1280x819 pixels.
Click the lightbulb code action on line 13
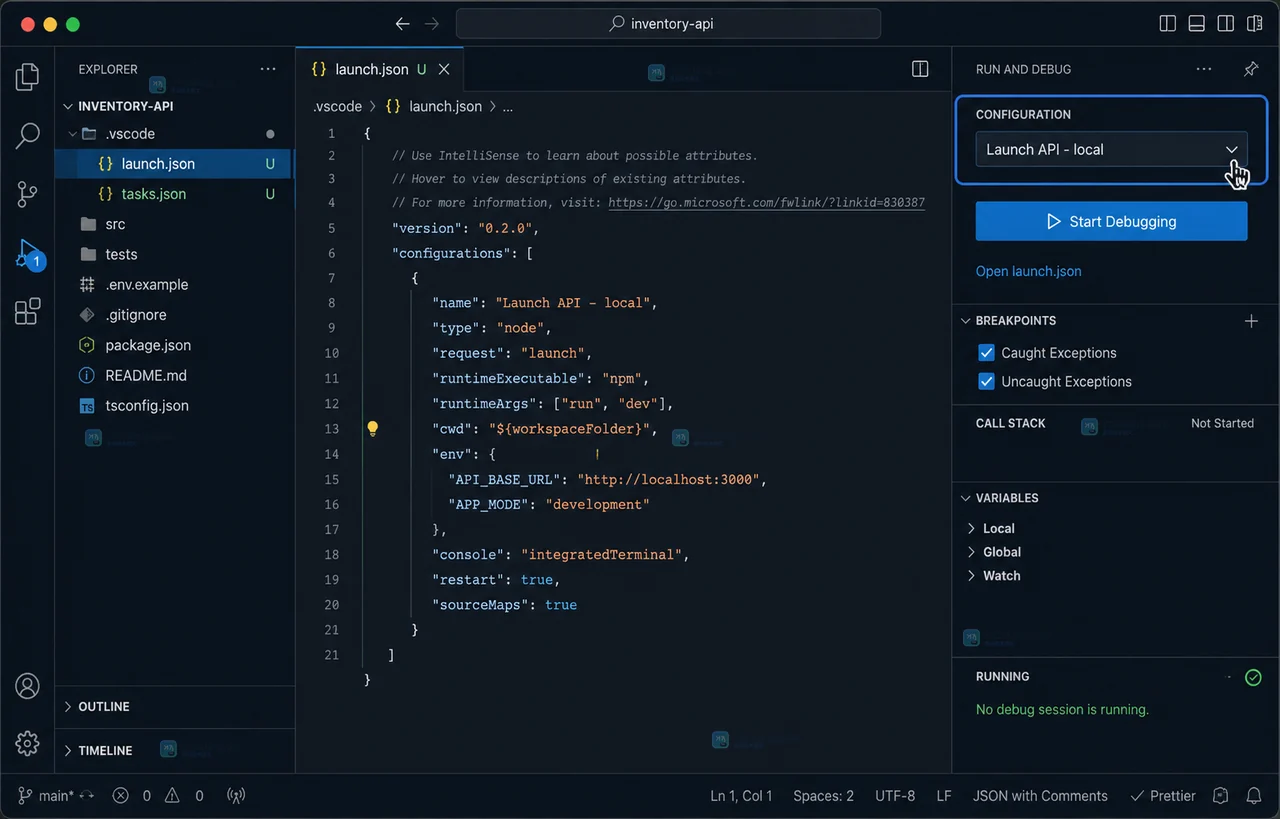pos(372,429)
